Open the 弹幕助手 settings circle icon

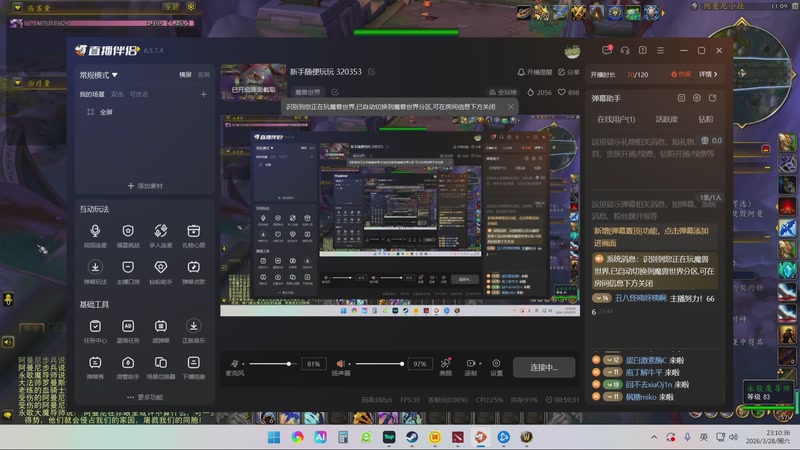point(697,98)
